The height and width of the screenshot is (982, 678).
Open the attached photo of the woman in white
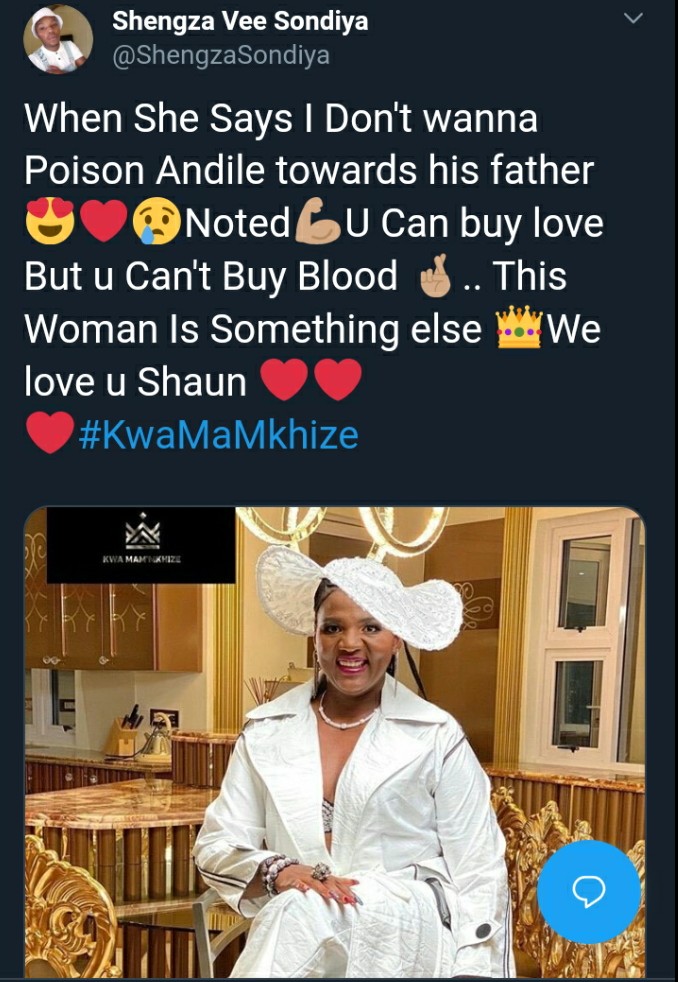coord(334,742)
